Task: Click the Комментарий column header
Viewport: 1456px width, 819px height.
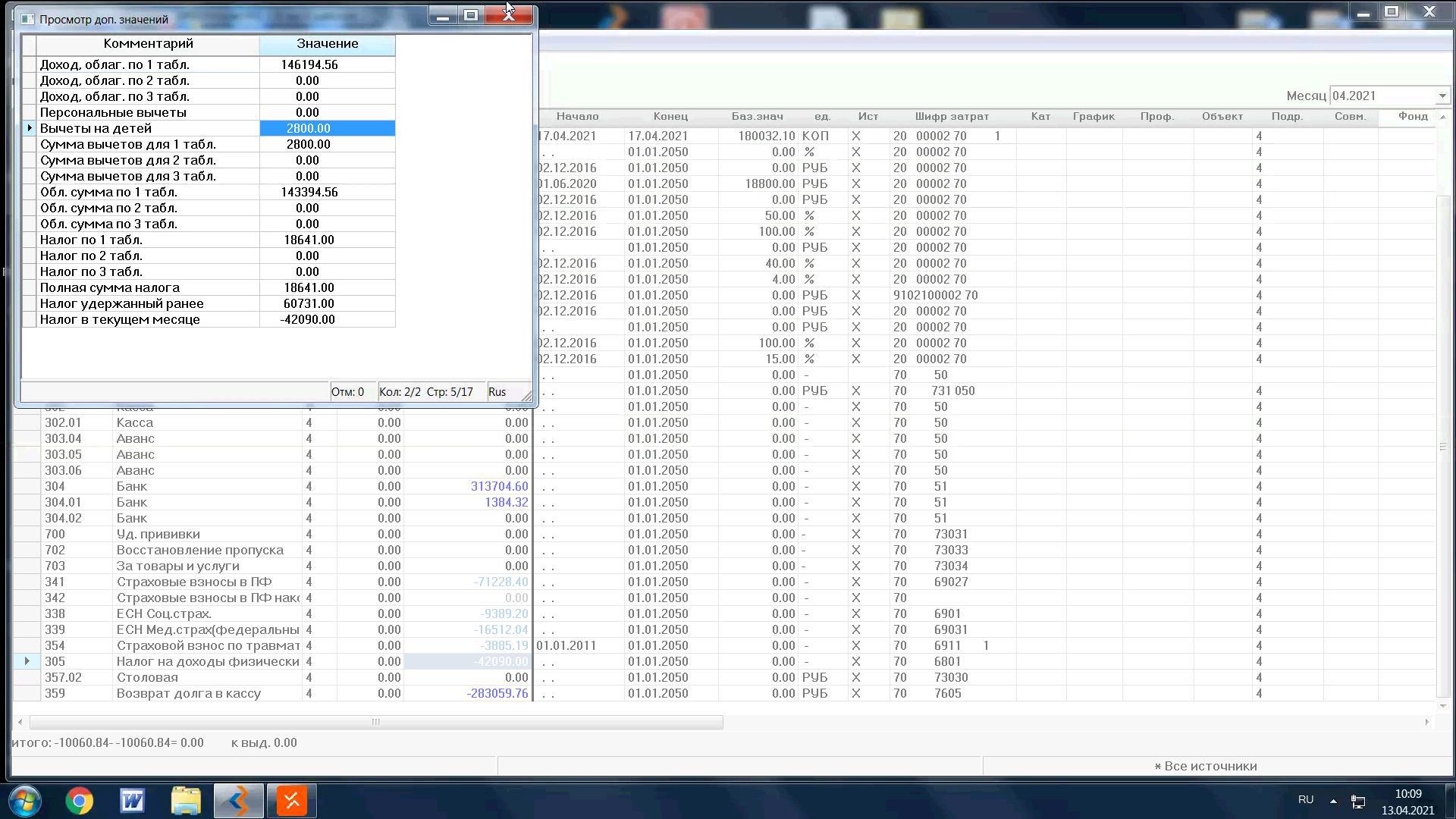Action: pos(148,44)
